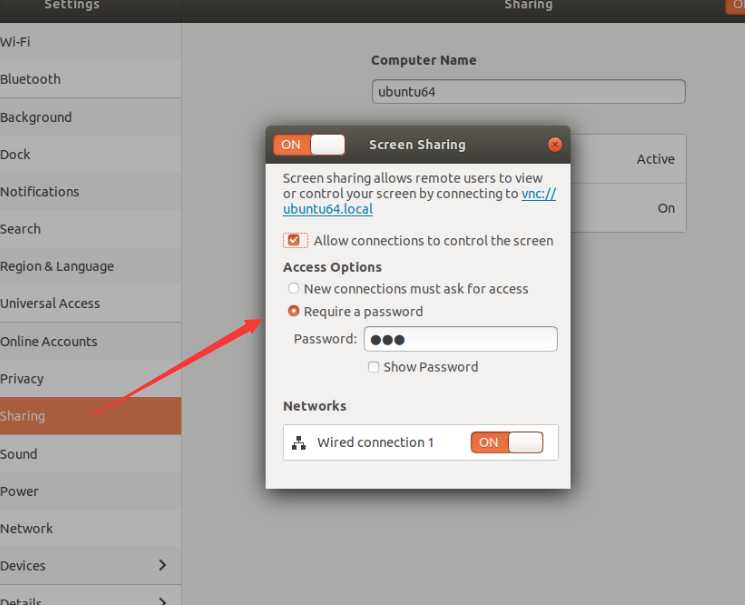This screenshot has width=745, height=605.
Task: Select the highlighted Sharing item
Action: (x=90, y=416)
